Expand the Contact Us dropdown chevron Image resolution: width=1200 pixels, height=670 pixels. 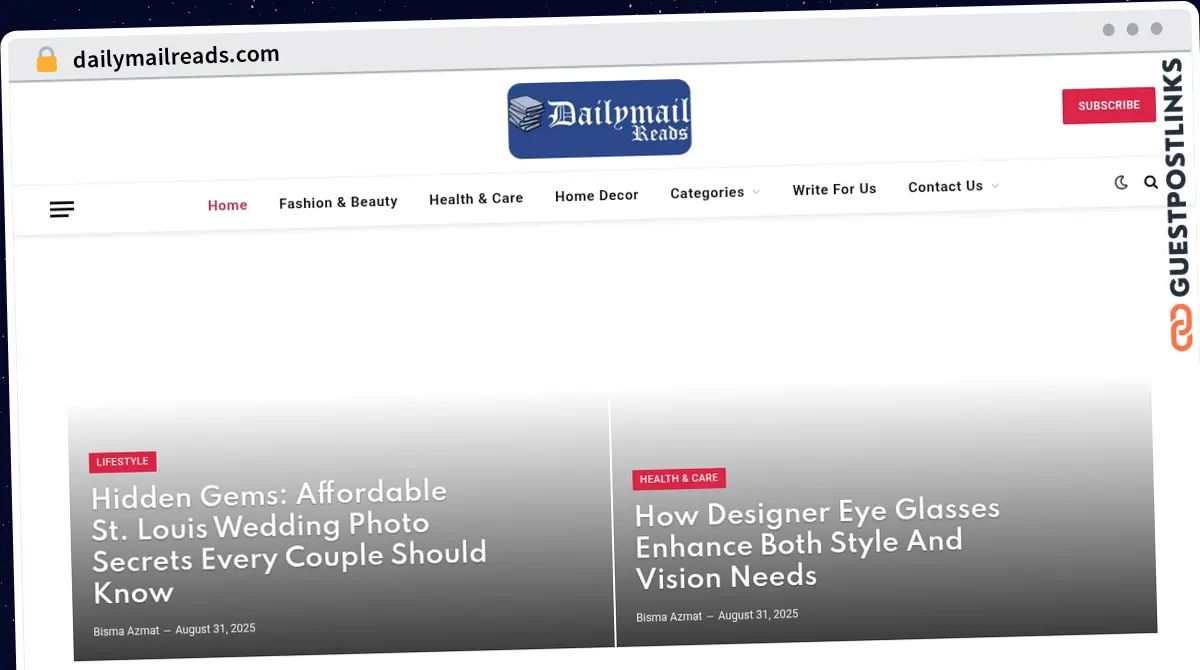[995, 186]
